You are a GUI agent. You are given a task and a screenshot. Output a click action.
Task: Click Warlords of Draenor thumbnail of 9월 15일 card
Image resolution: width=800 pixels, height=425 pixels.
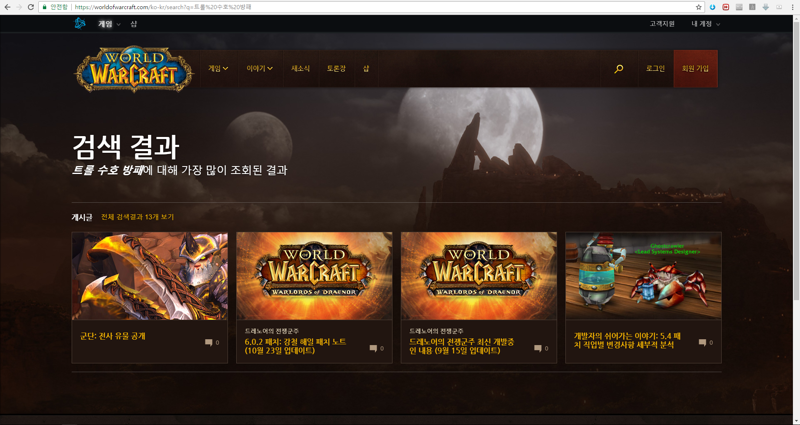point(479,276)
